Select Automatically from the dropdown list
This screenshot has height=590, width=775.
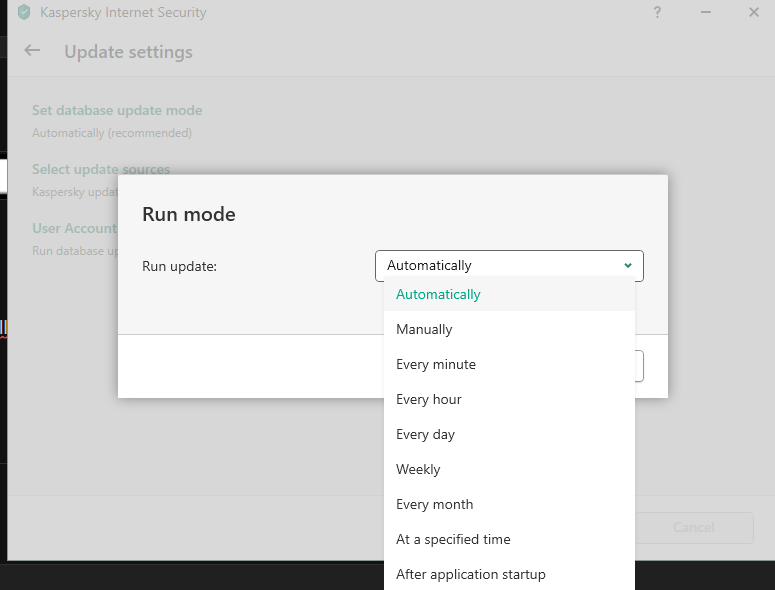pos(438,295)
